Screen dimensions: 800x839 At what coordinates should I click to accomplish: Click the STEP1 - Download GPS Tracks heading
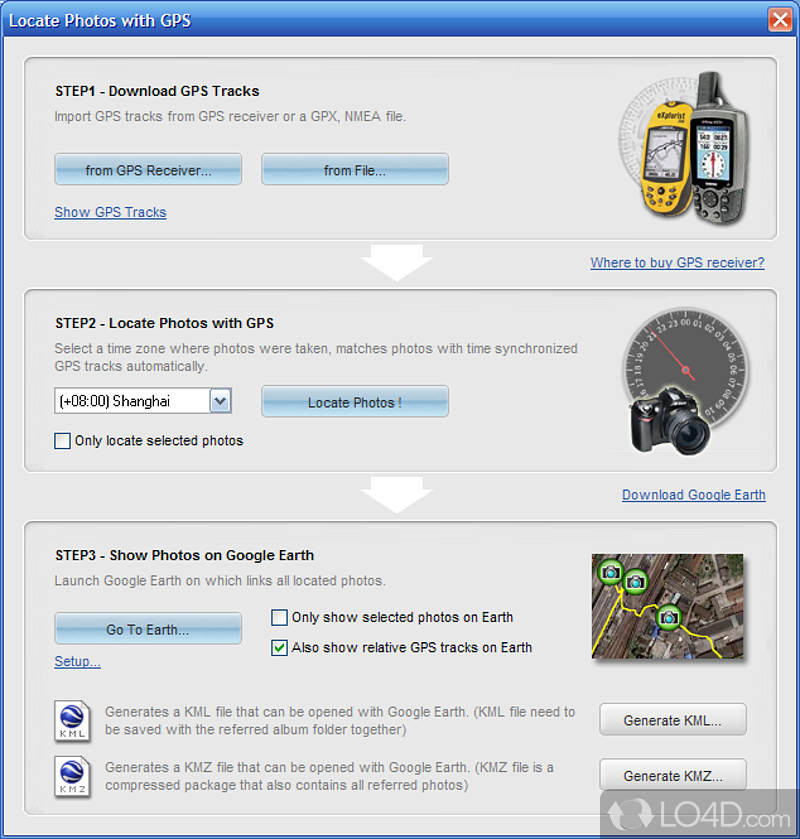157,91
